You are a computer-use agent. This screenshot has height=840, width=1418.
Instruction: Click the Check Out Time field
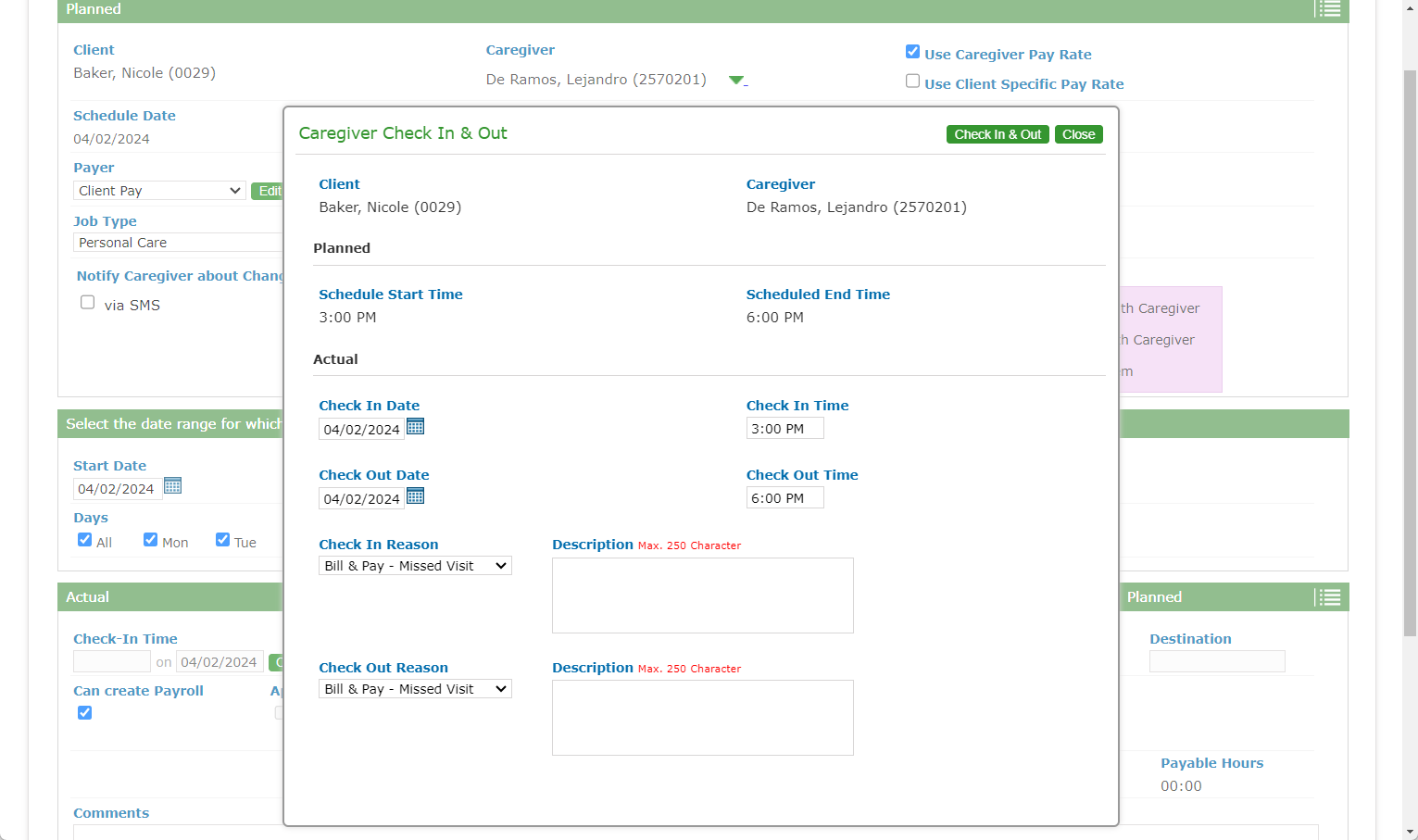[x=784, y=498]
